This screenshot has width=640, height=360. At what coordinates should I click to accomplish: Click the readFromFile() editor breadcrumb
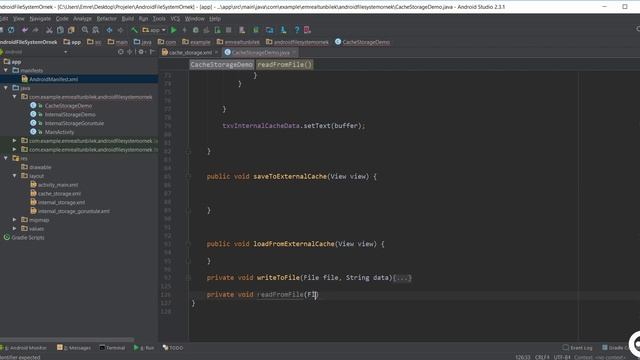(284, 64)
